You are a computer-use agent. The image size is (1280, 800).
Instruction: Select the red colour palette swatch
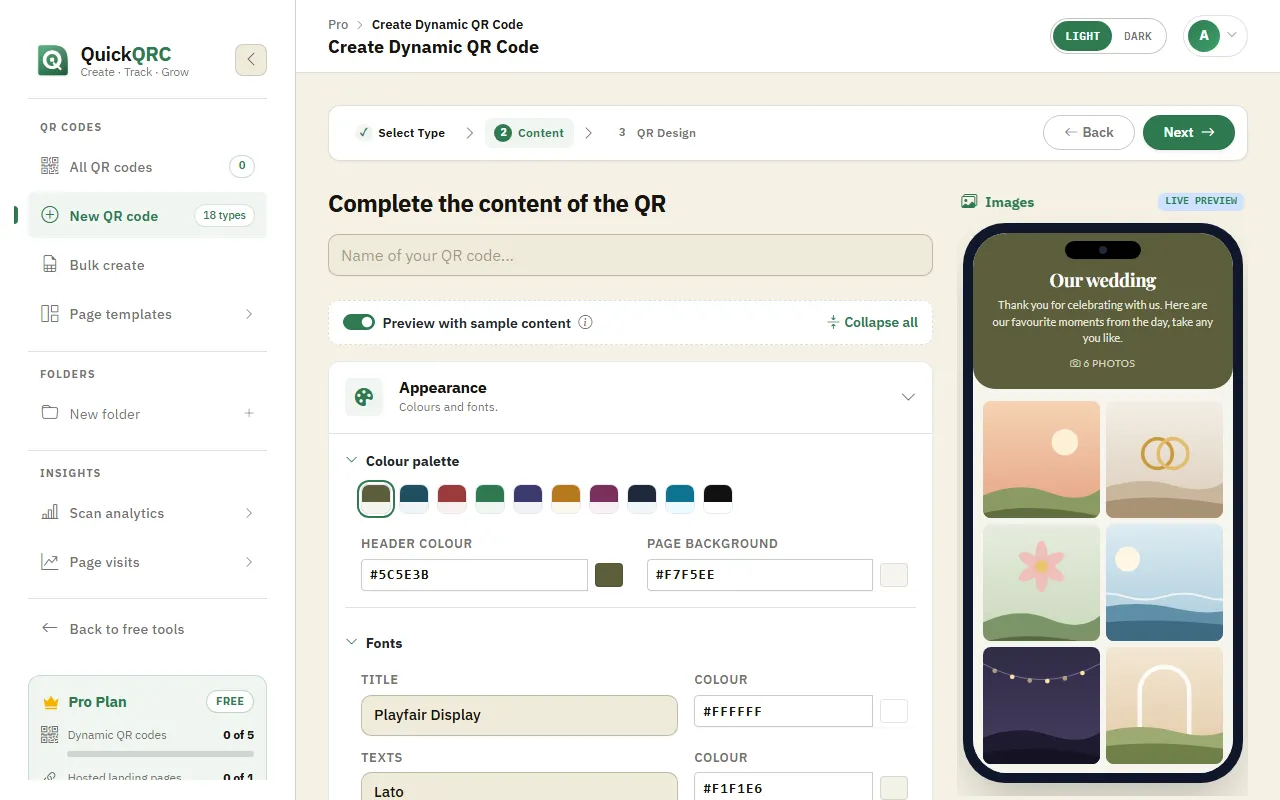(452, 498)
